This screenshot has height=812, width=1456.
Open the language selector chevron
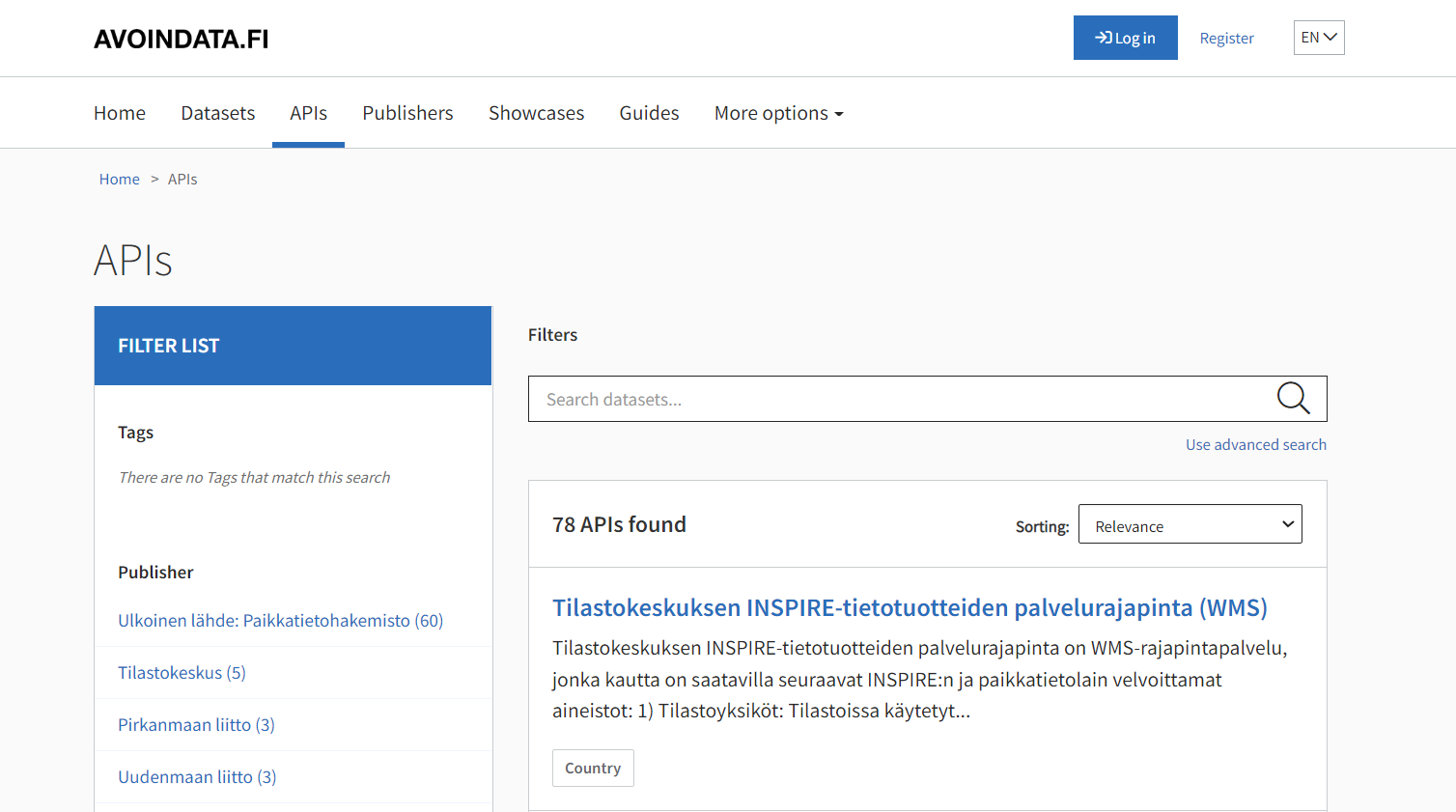(x=1331, y=38)
